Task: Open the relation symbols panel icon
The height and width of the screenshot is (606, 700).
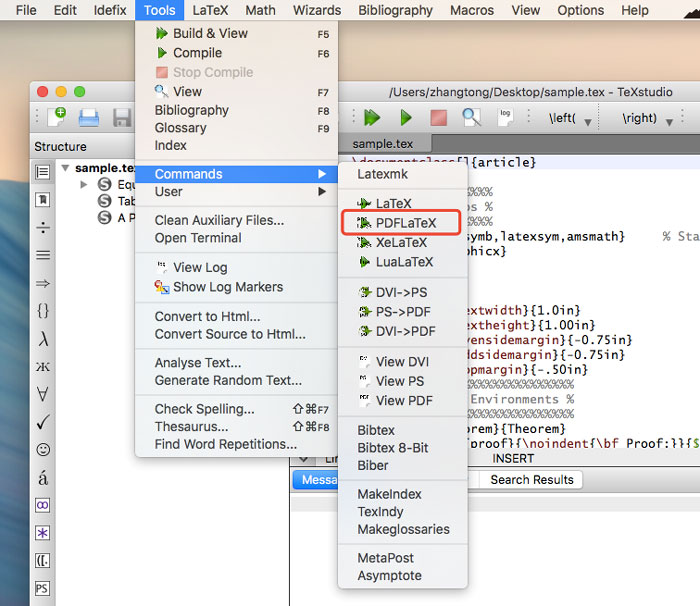Action: 43,255
